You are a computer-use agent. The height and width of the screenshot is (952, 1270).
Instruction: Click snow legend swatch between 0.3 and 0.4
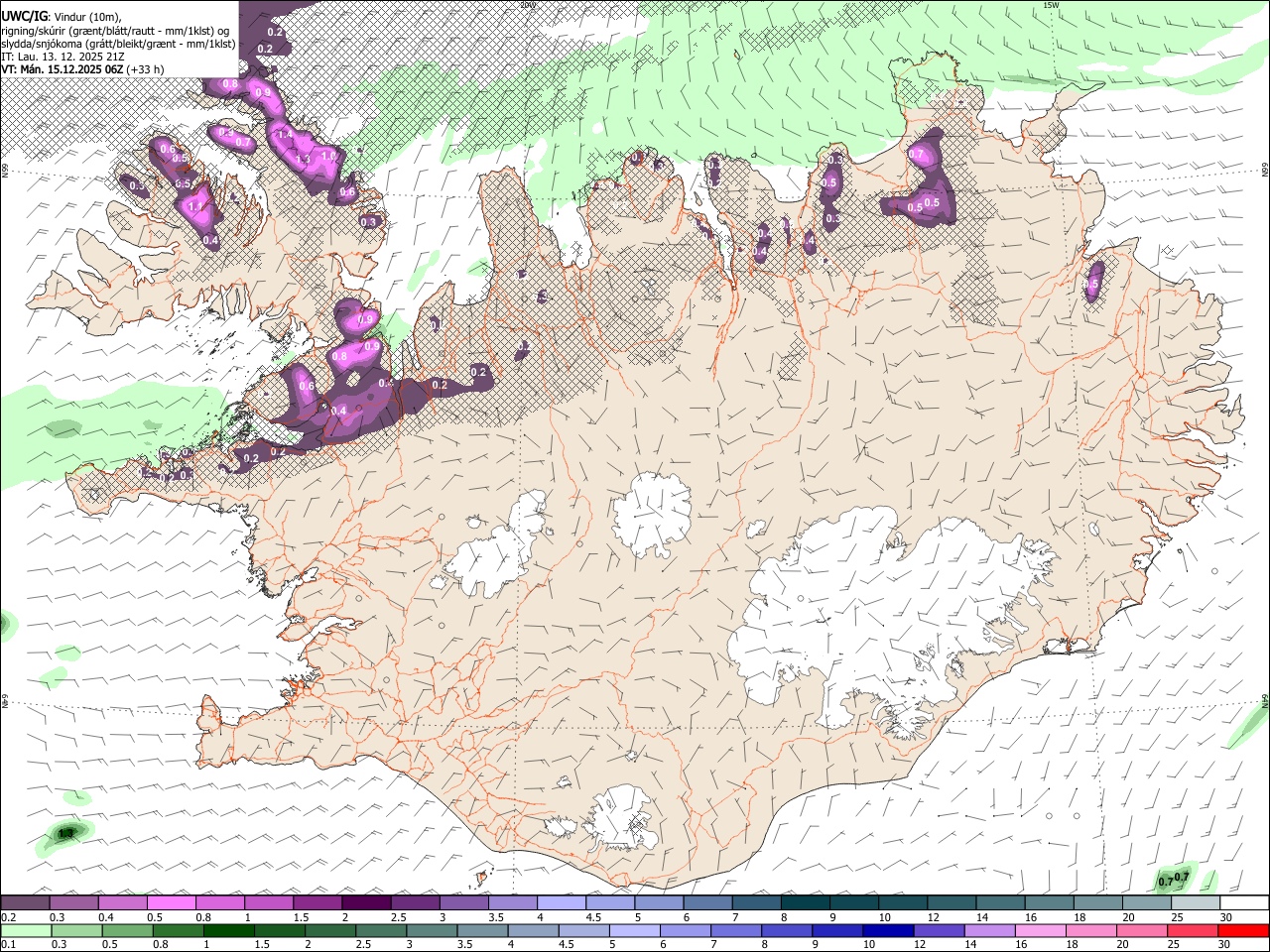(73, 902)
